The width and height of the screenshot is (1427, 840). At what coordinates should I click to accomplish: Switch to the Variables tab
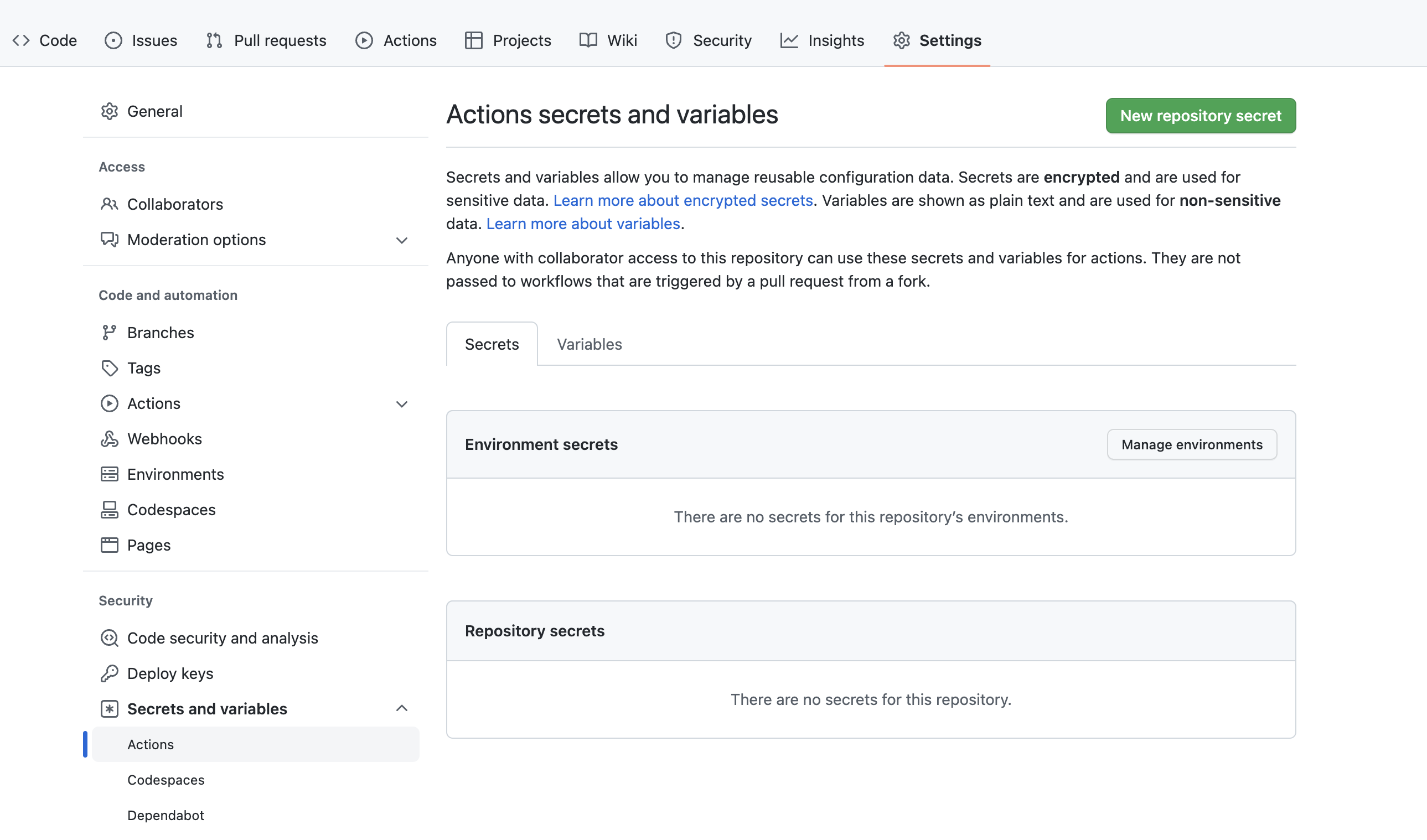tap(589, 344)
